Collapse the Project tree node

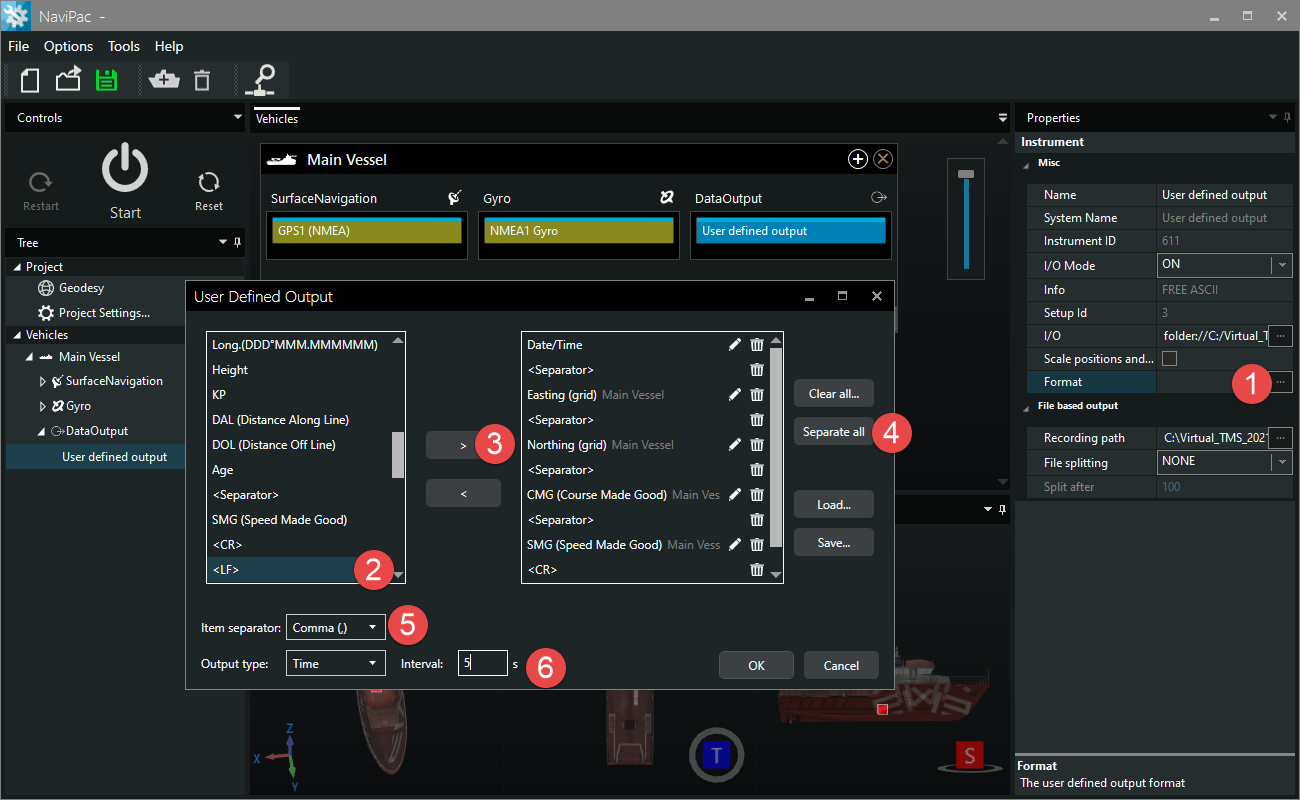coord(16,267)
